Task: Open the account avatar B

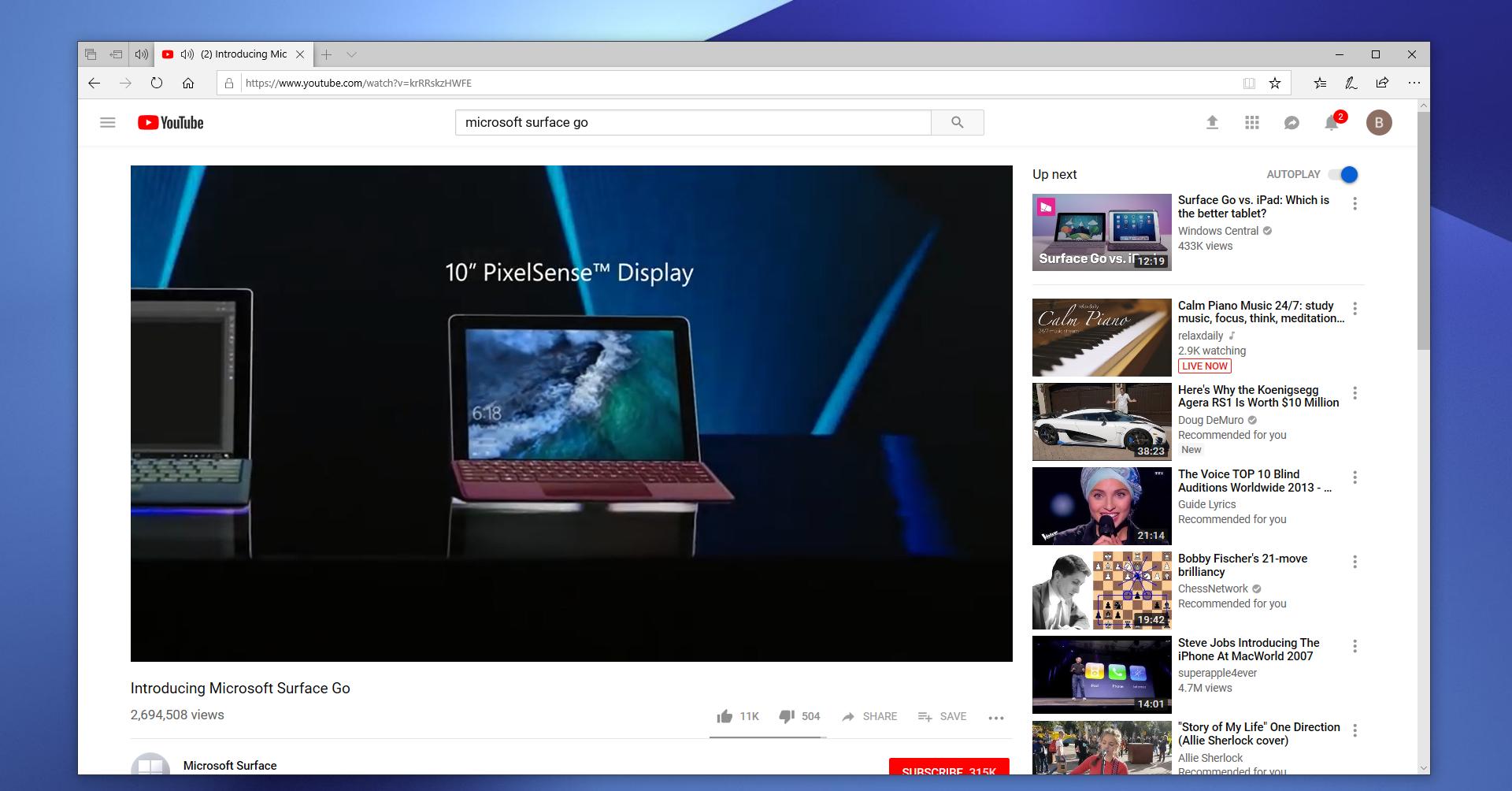Action: (x=1379, y=122)
